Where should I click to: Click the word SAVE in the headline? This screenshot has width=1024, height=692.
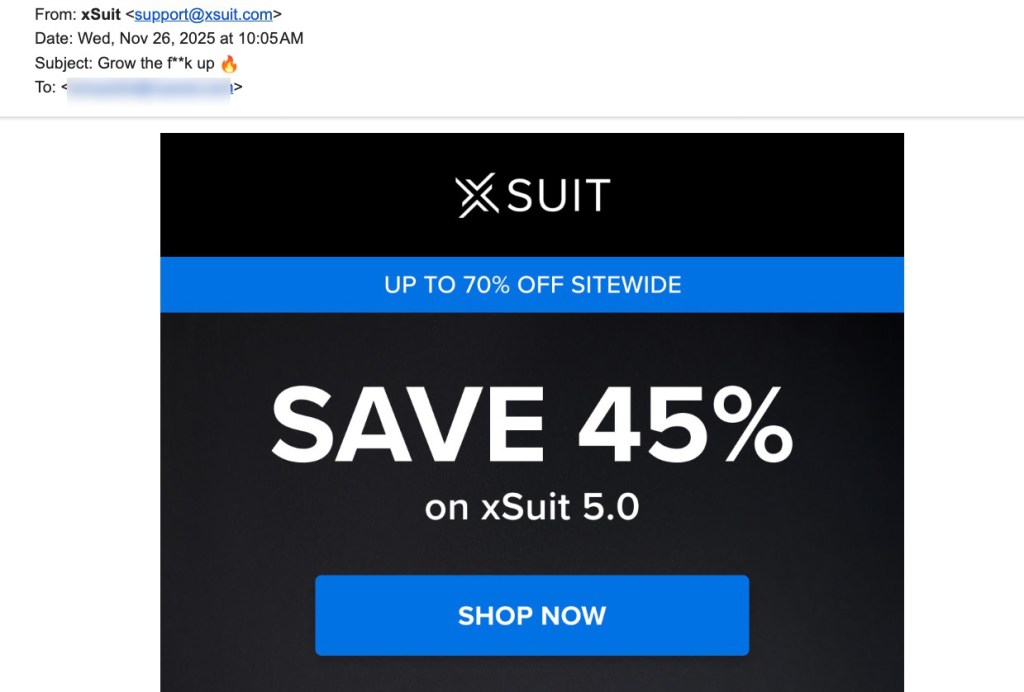(x=408, y=424)
